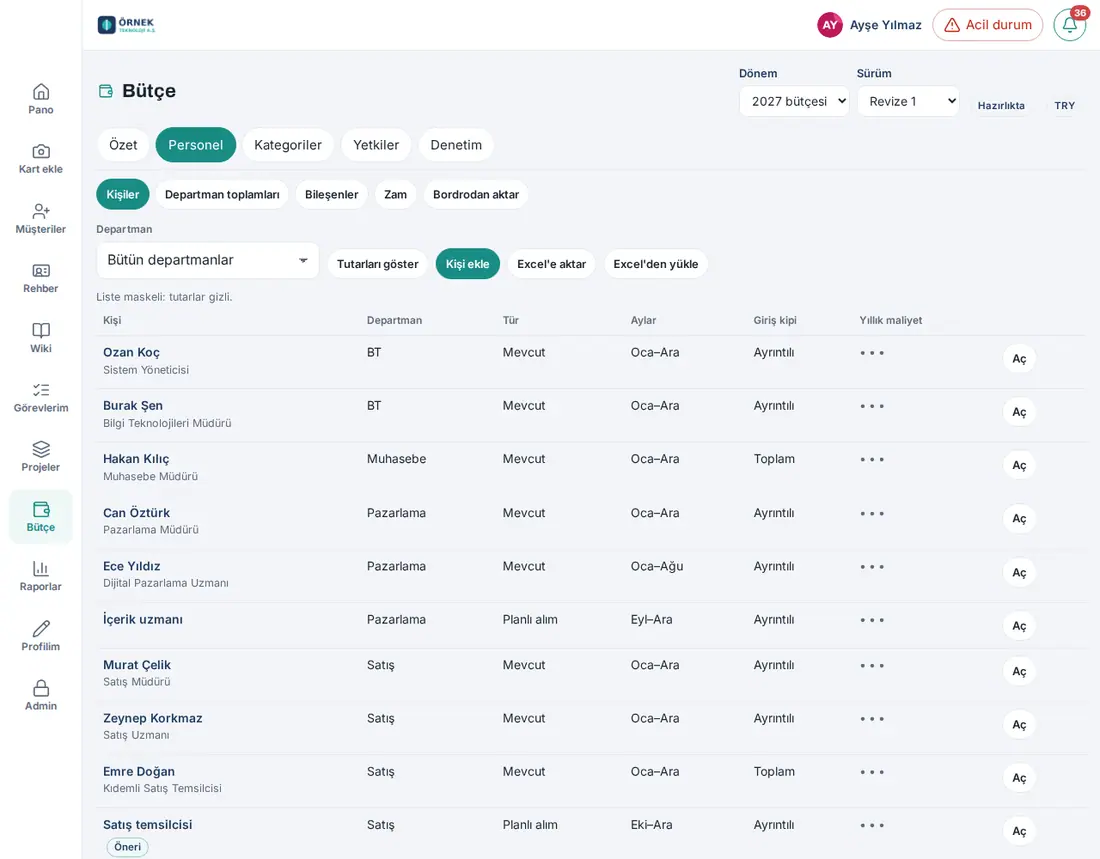
Task: Open the Dönem 2027 bütçesi dropdown
Action: tap(794, 102)
